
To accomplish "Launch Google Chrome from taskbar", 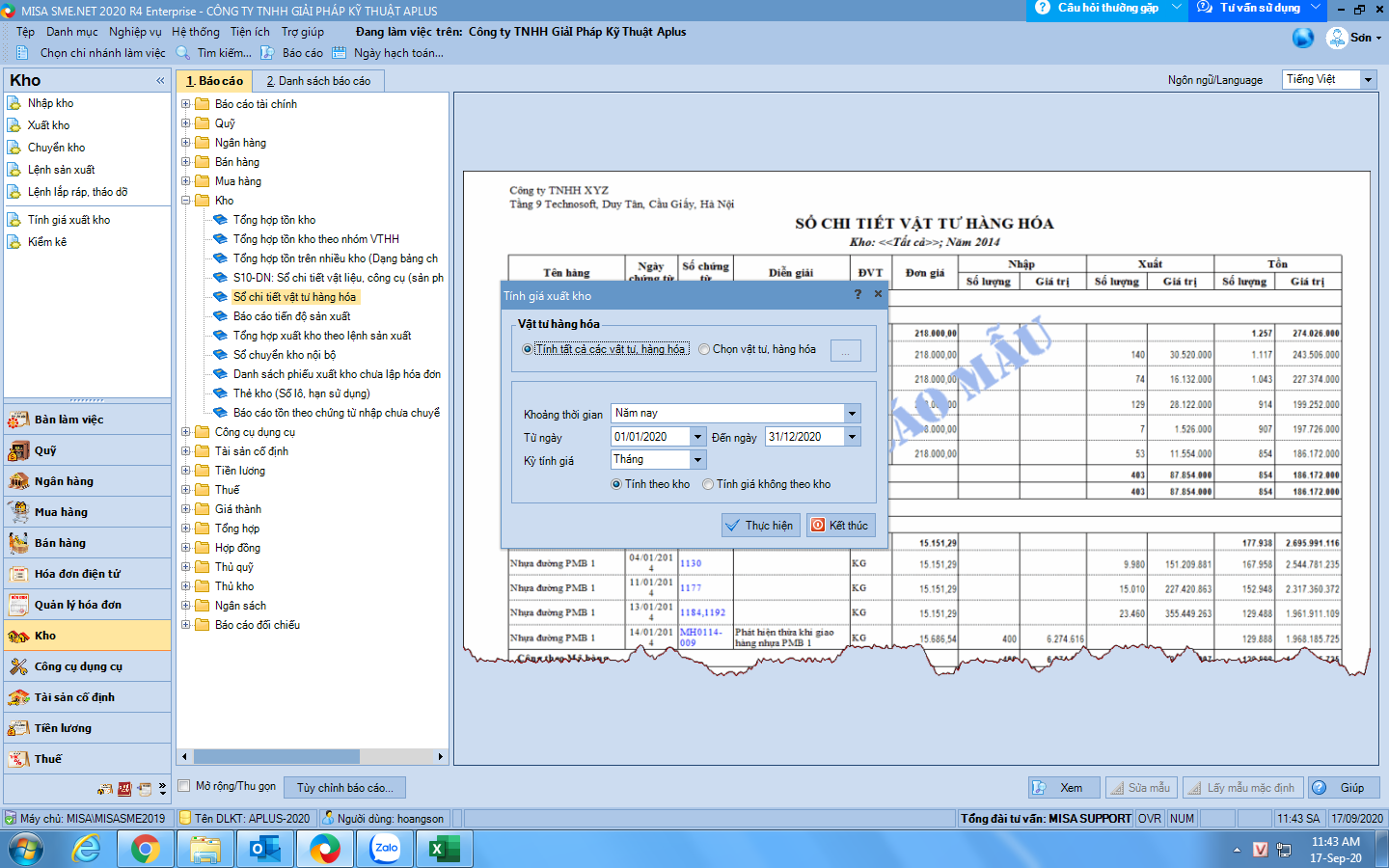I will pyautogui.click(x=146, y=849).
